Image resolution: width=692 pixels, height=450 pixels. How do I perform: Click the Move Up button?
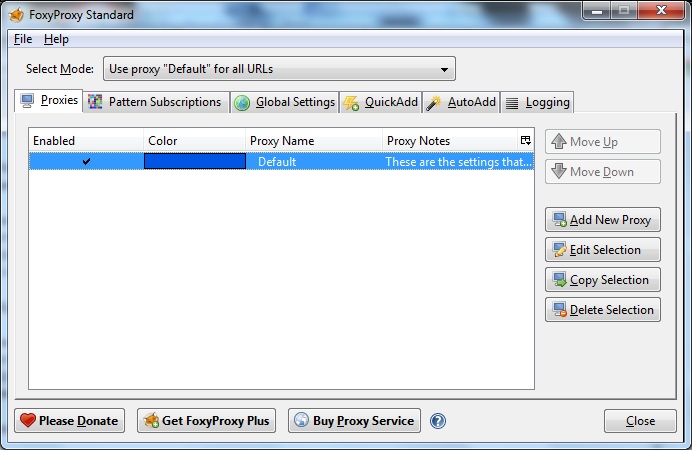(x=603, y=142)
